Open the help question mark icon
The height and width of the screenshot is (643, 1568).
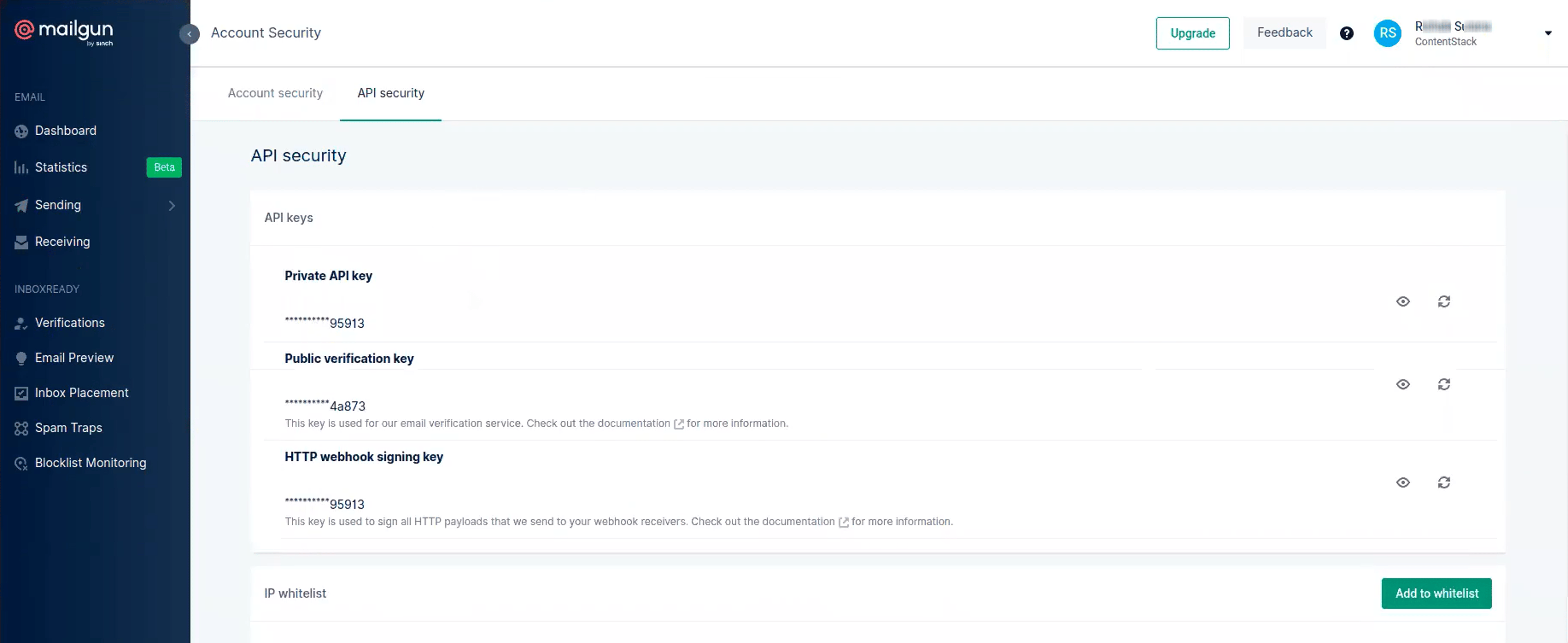[1346, 33]
